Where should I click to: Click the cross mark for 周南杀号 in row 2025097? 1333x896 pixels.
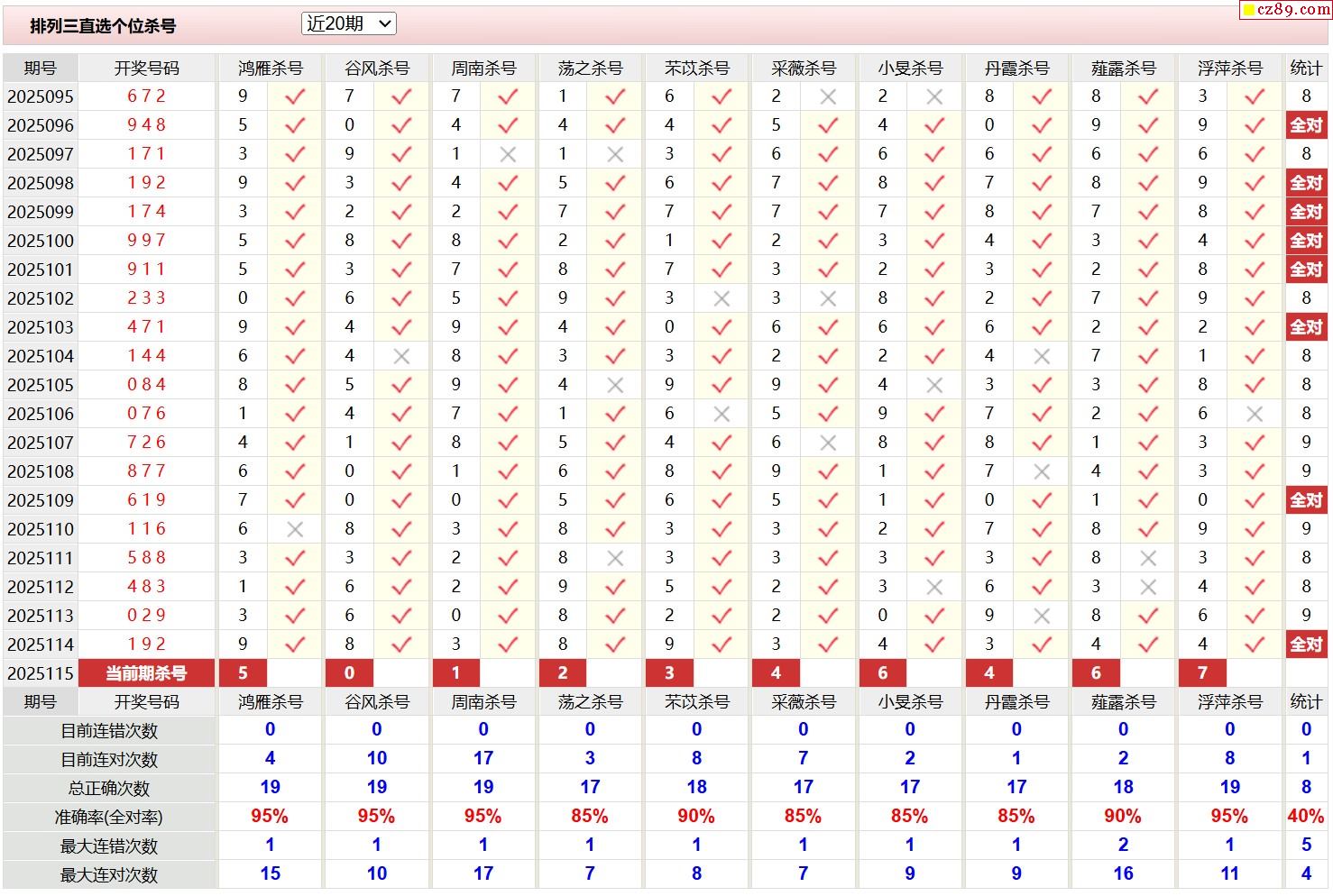[x=508, y=154]
